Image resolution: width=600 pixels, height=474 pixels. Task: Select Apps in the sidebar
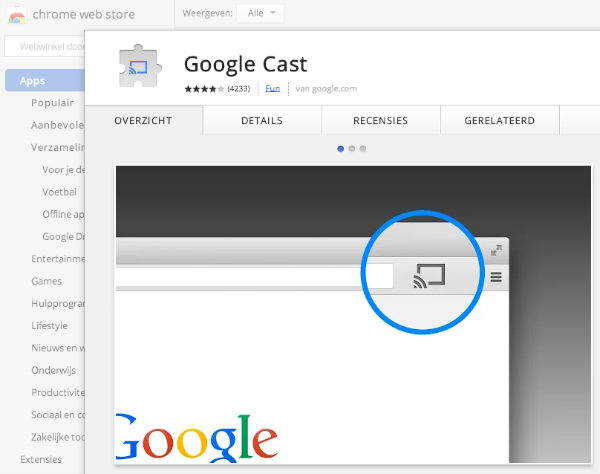[x=45, y=81]
